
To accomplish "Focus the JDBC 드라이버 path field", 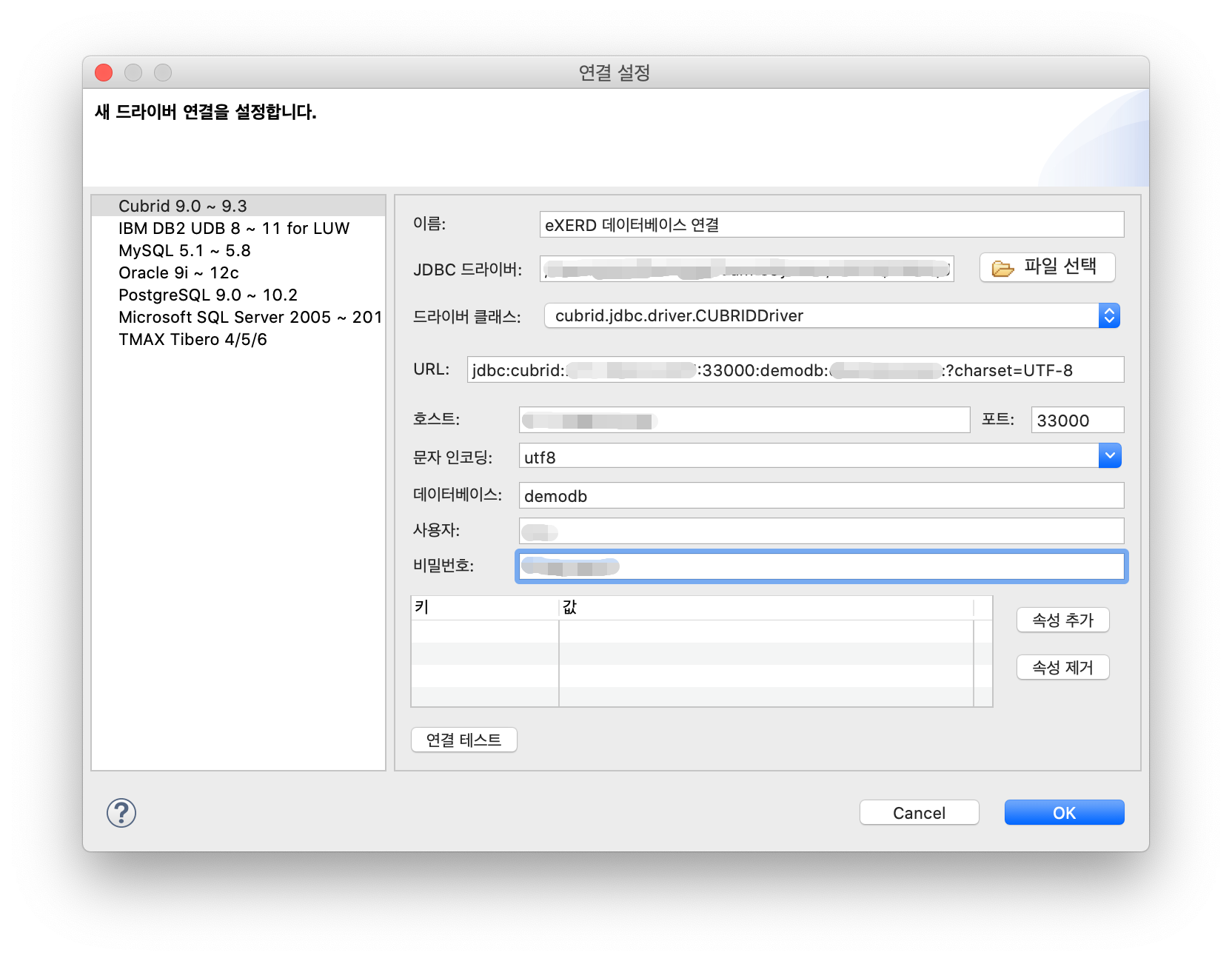I will pyautogui.click(x=746, y=269).
